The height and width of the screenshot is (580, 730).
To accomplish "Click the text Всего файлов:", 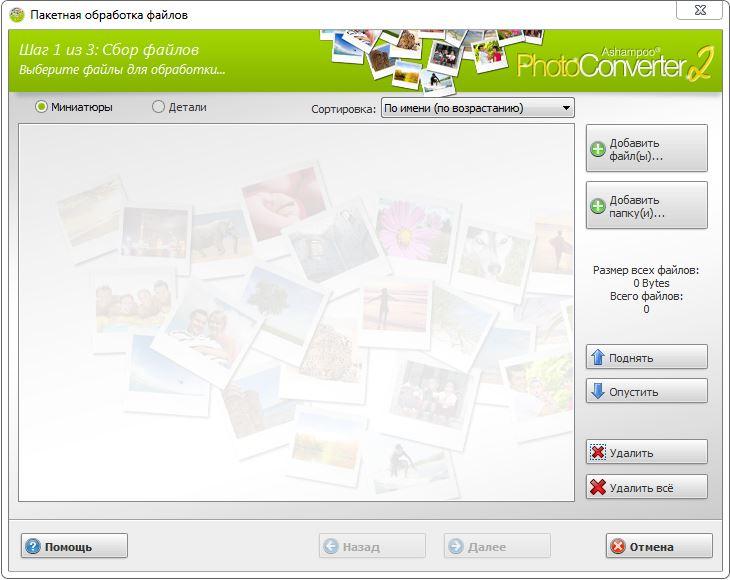I will (646, 296).
